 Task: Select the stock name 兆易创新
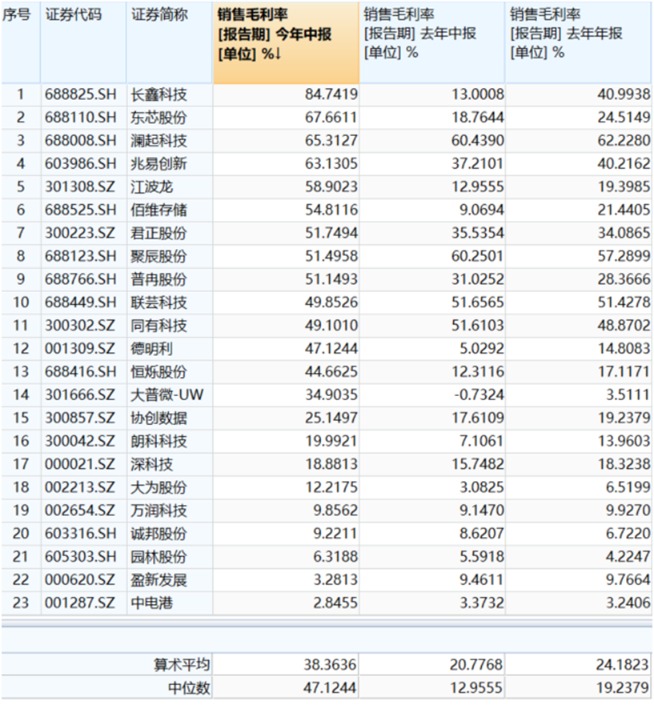click(159, 164)
